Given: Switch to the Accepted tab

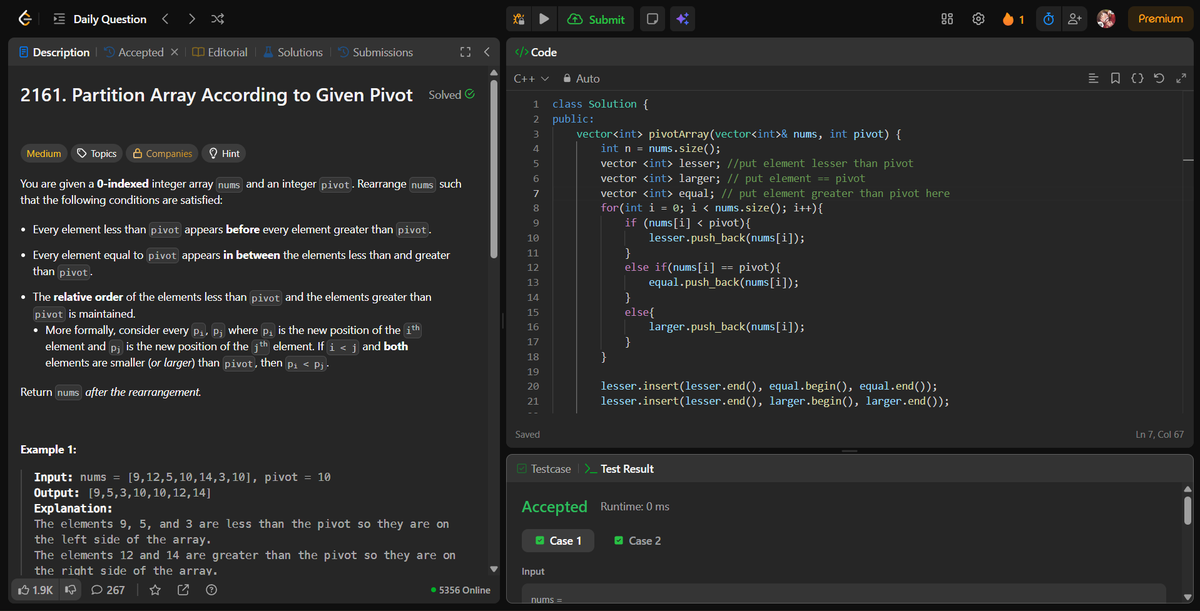Looking at the screenshot, I should pyautogui.click(x=133, y=52).
